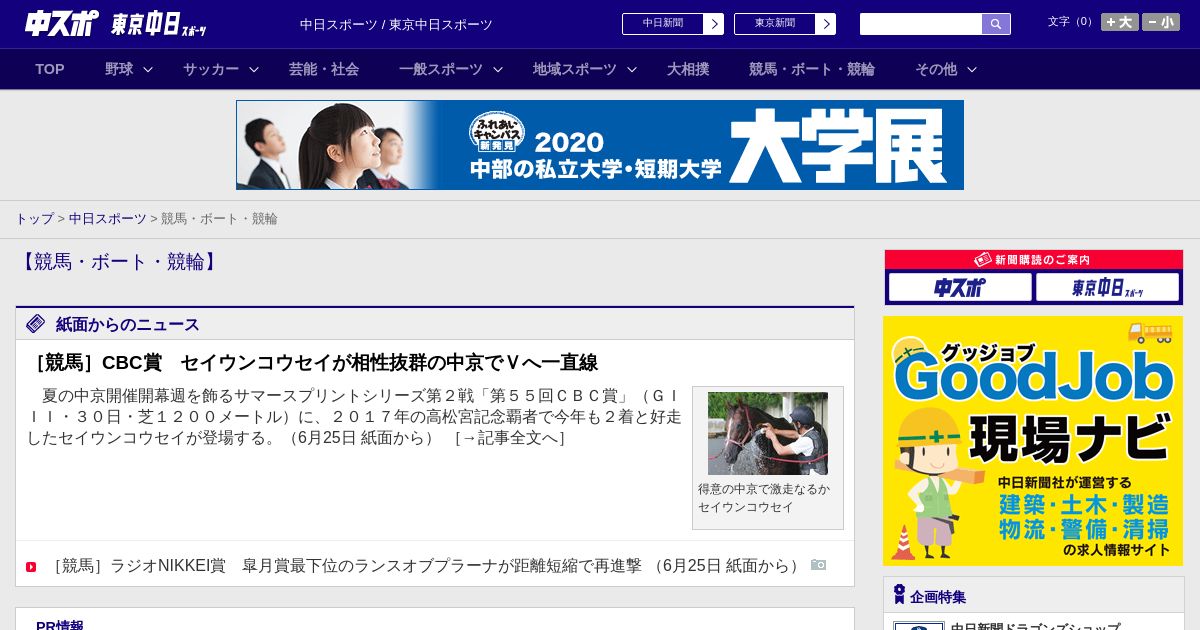Image resolution: width=1200 pixels, height=630 pixels.
Task: Open the horse washing photo thumbnail
Action: pyautogui.click(x=768, y=433)
